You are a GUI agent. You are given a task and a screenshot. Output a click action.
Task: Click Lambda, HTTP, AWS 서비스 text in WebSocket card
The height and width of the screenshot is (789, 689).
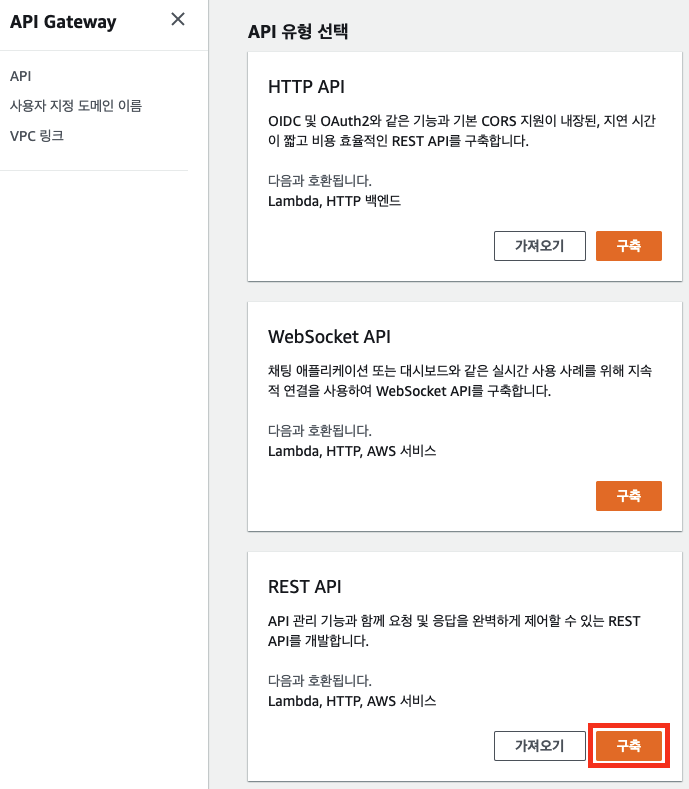(352, 451)
